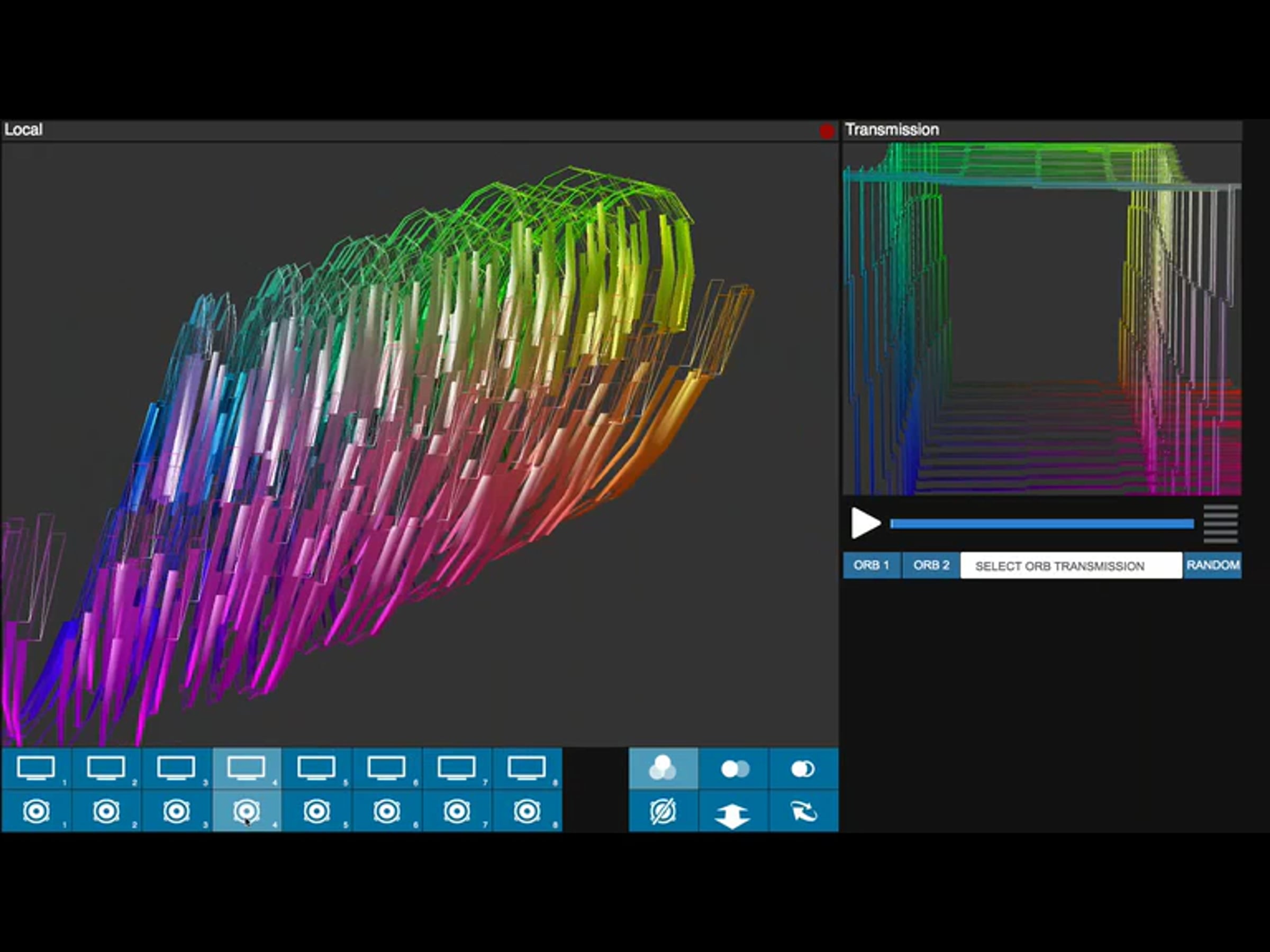Click the circular rotate arrows icon
The width and height of the screenshot is (1270, 952).
[x=803, y=811]
